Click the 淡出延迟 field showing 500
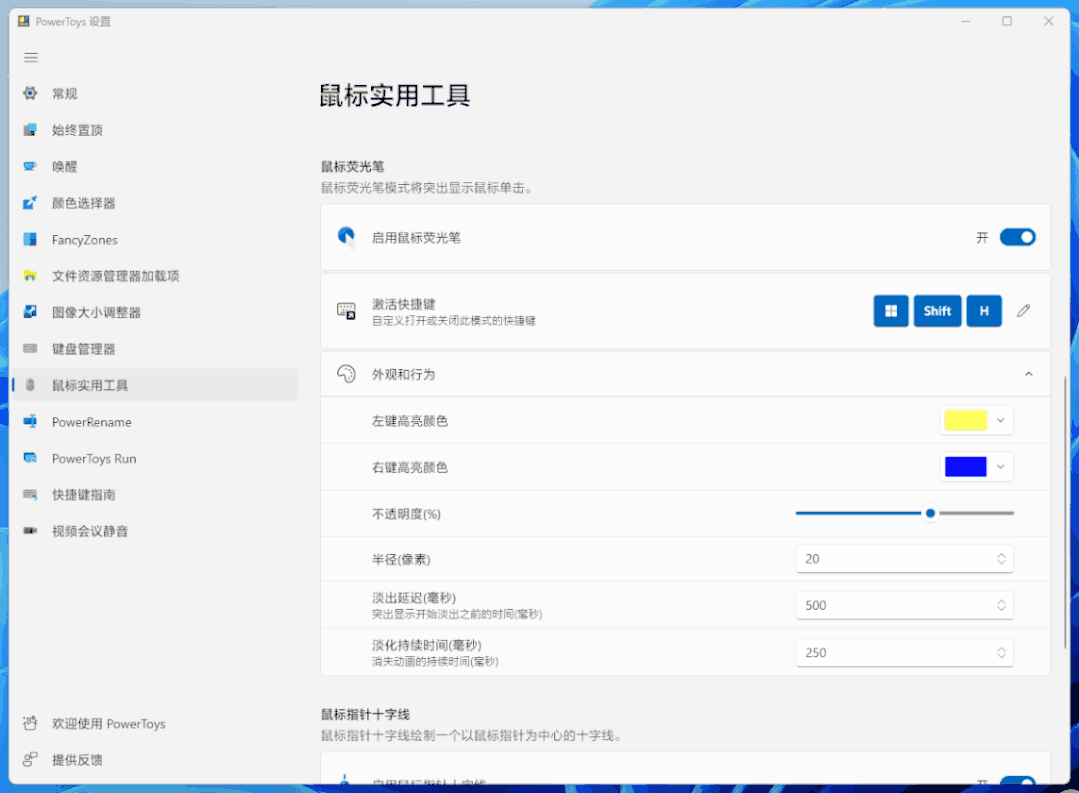The height and width of the screenshot is (793, 1079). [x=904, y=606]
